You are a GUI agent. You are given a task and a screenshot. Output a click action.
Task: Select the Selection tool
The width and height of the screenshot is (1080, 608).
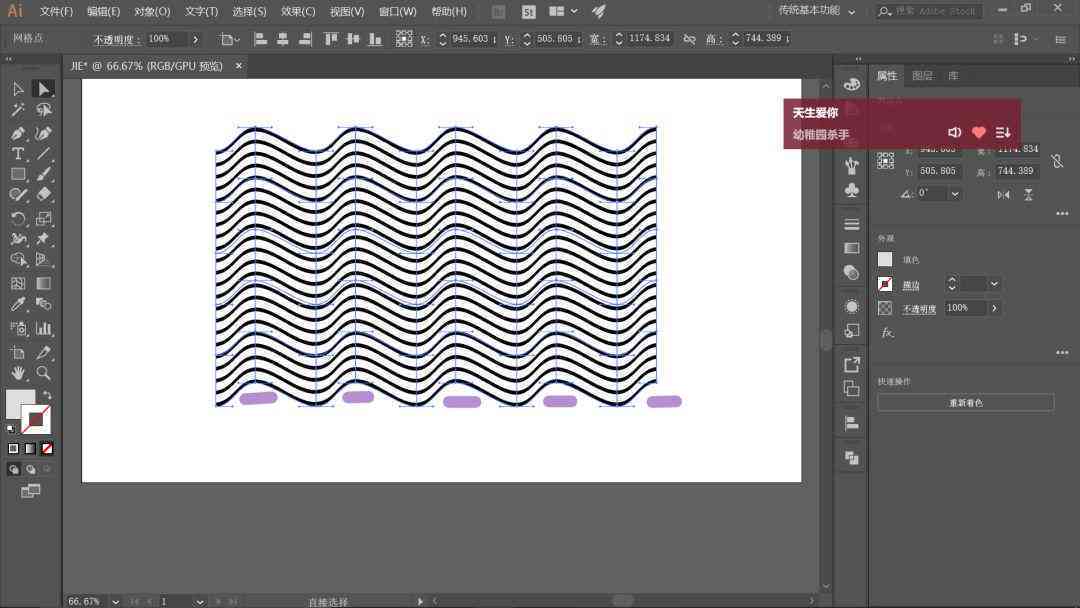click(x=18, y=89)
